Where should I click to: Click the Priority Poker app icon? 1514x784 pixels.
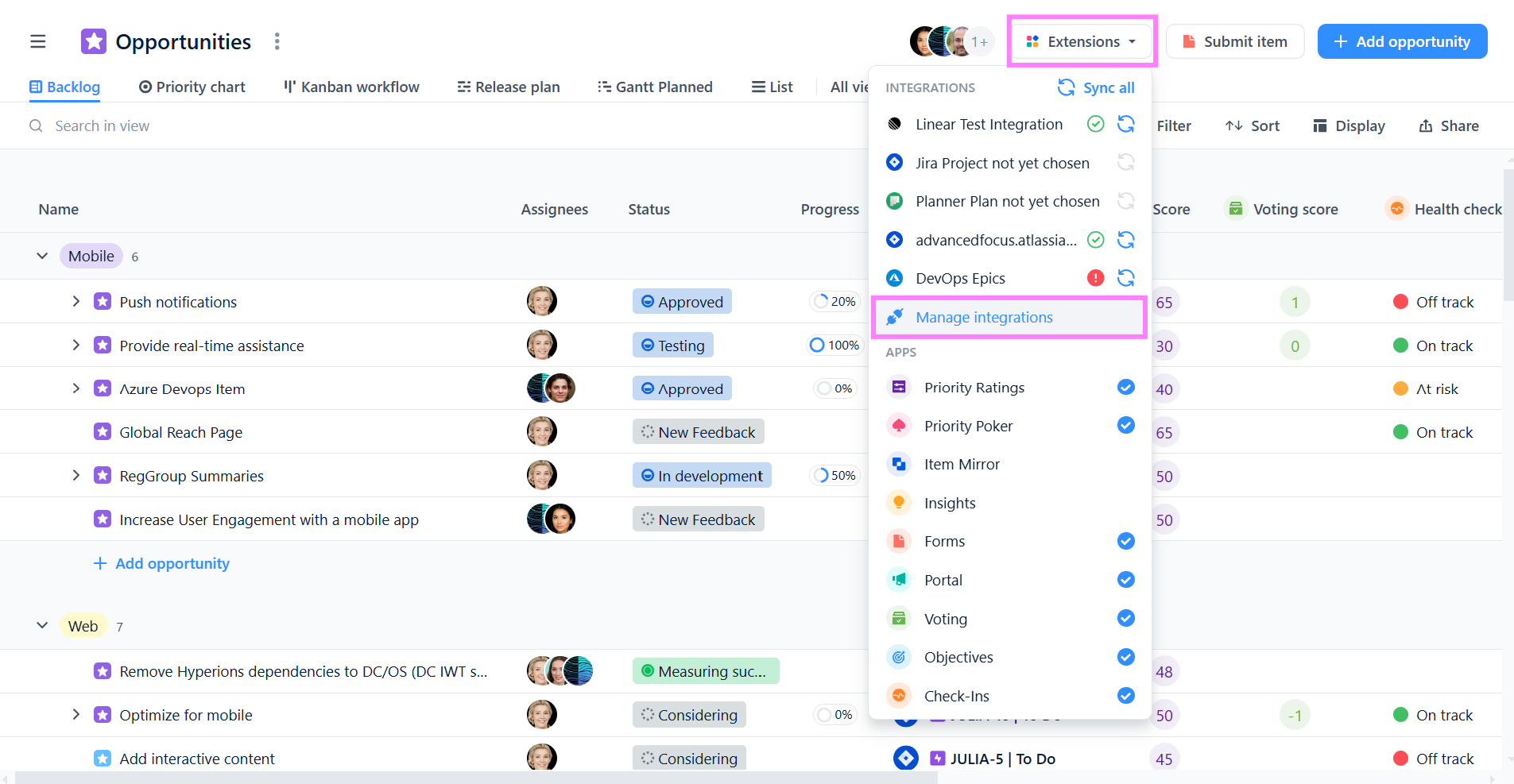coord(899,426)
